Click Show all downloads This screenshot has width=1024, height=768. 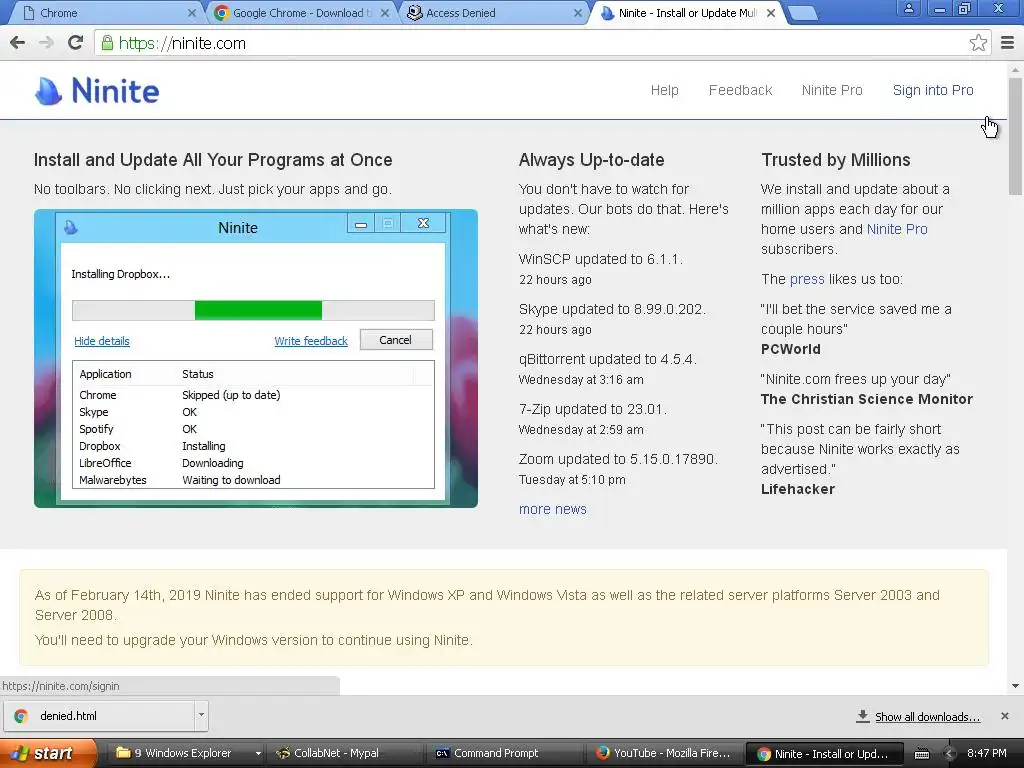pos(927,717)
